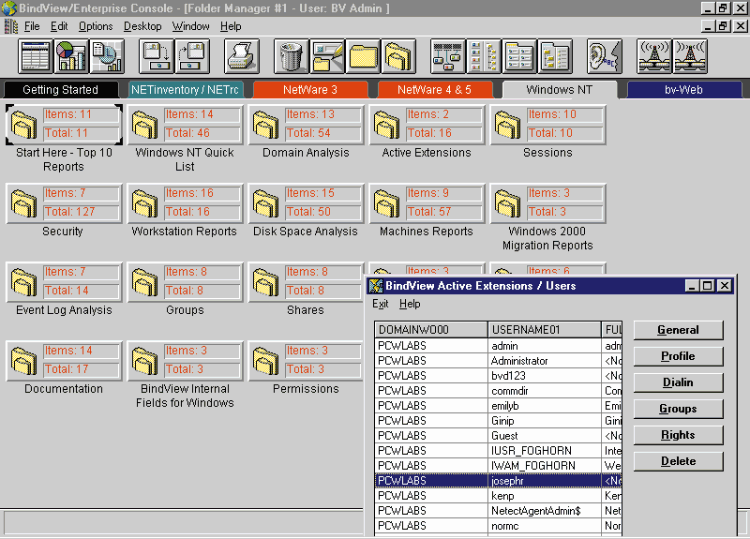This screenshot has width=750, height=539.
Task: Select the Windows NT tab
Action: 560,89
